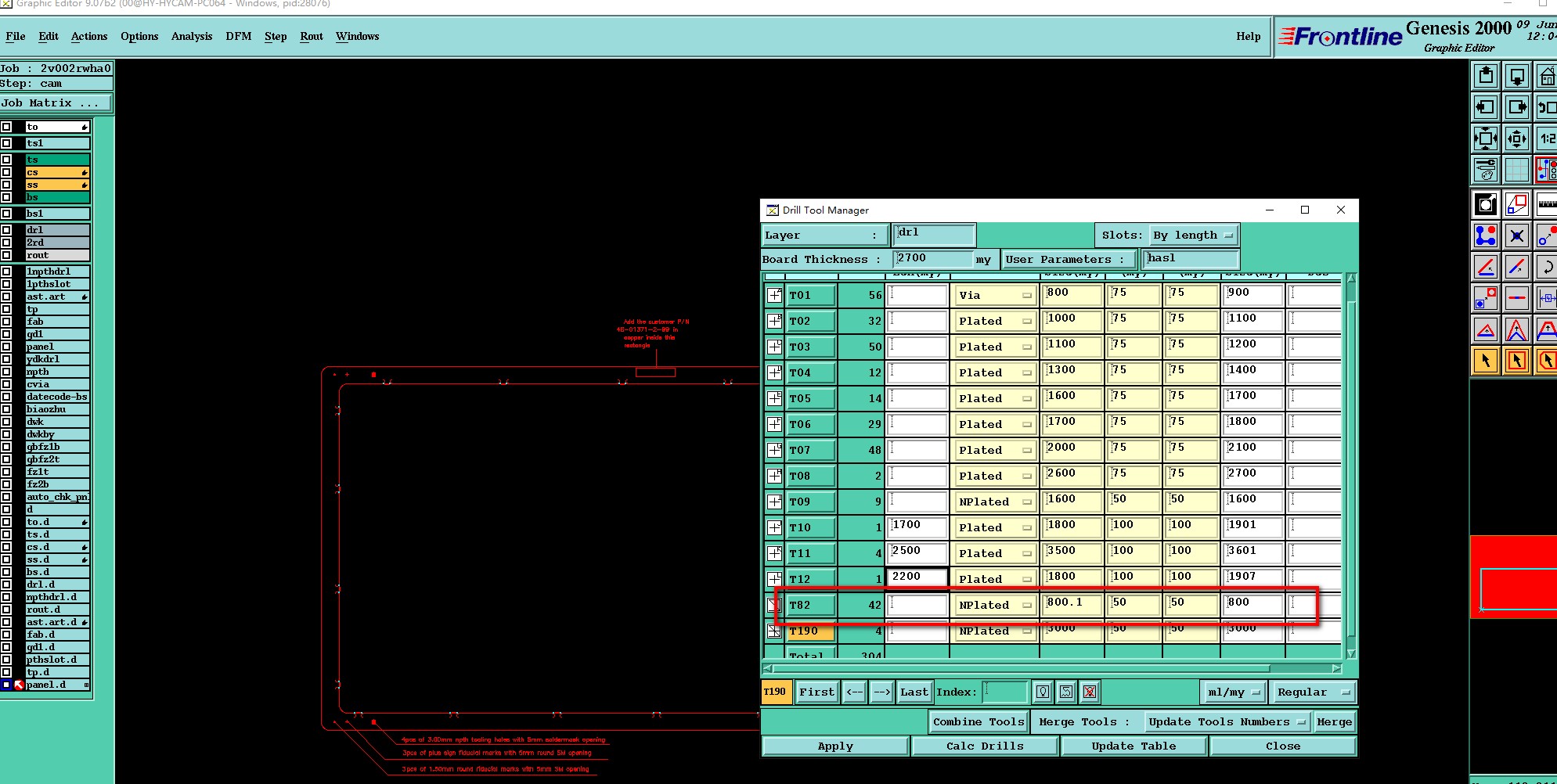Image resolution: width=1557 pixels, height=784 pixels.
Task: Open the Regular mode dropdown
Action: coord(1313,692)
